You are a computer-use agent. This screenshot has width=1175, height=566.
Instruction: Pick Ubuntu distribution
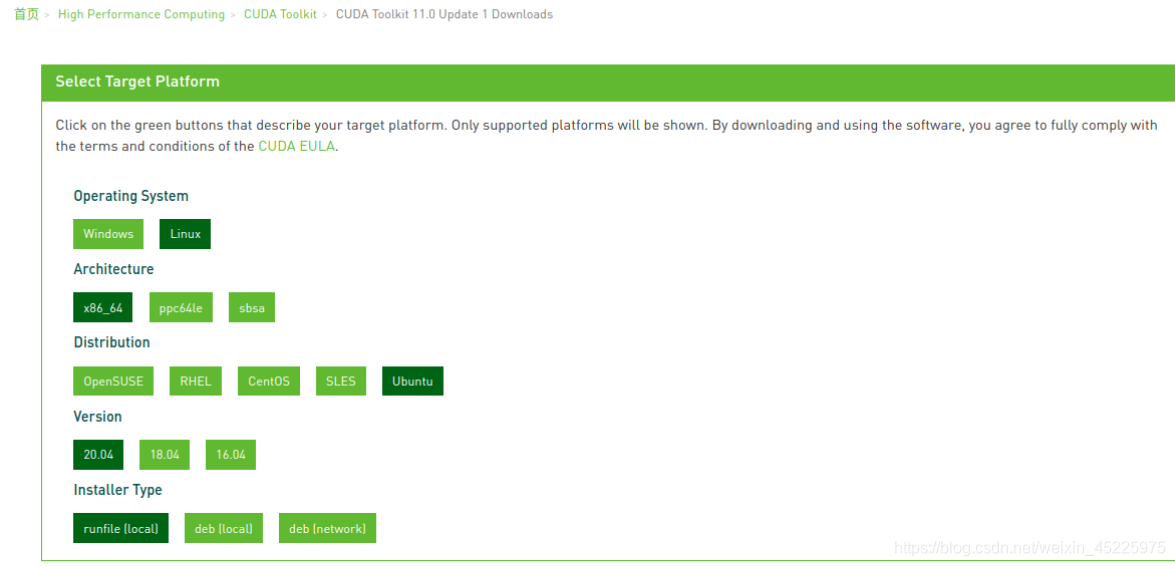(412, 381)
